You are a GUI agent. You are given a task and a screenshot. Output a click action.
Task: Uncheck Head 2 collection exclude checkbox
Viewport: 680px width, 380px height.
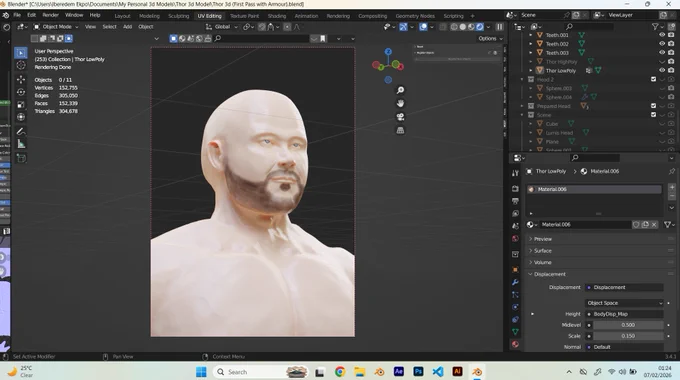[x=654, y=79]
